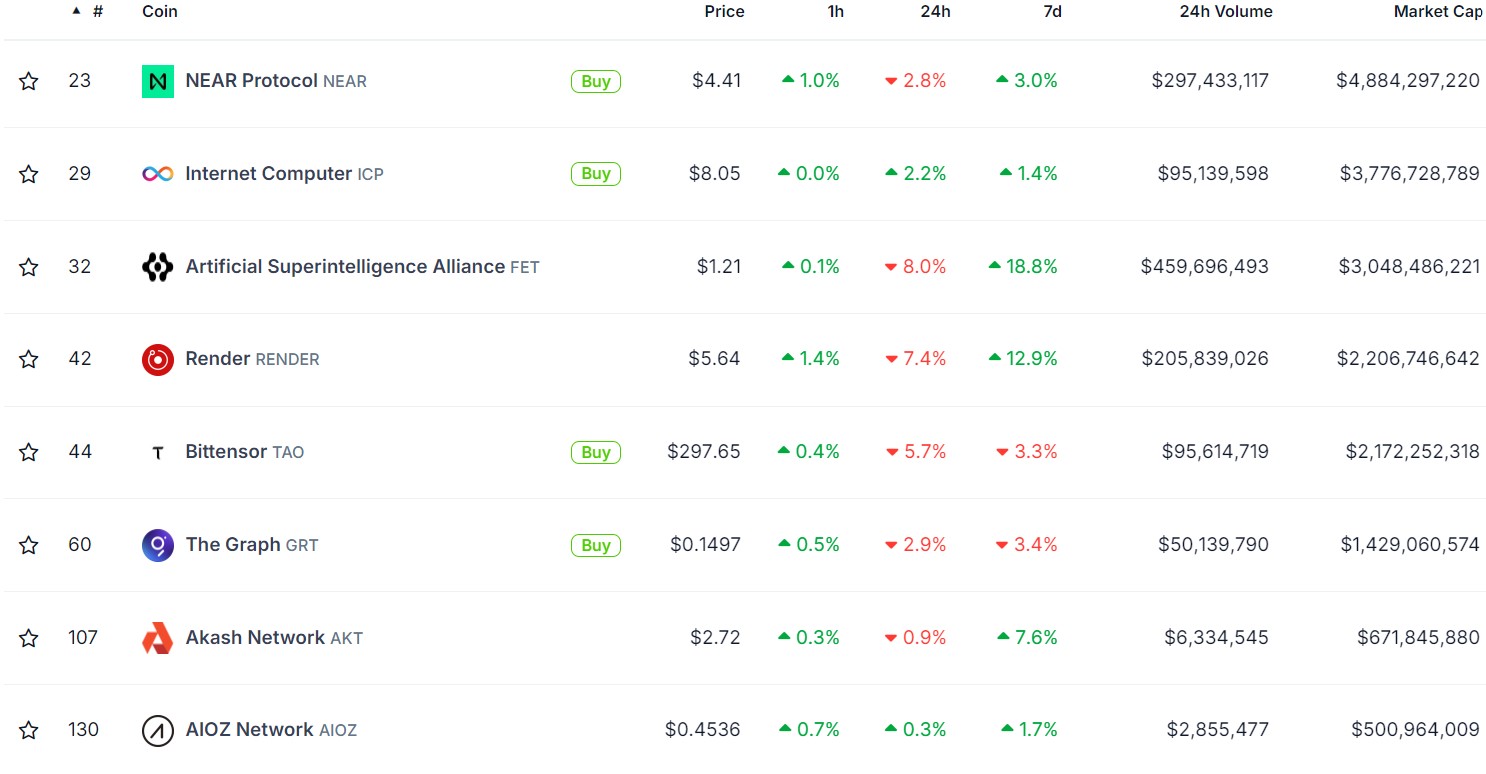
Task: Open the Akash Network coin link
Action: coord(255,638)
